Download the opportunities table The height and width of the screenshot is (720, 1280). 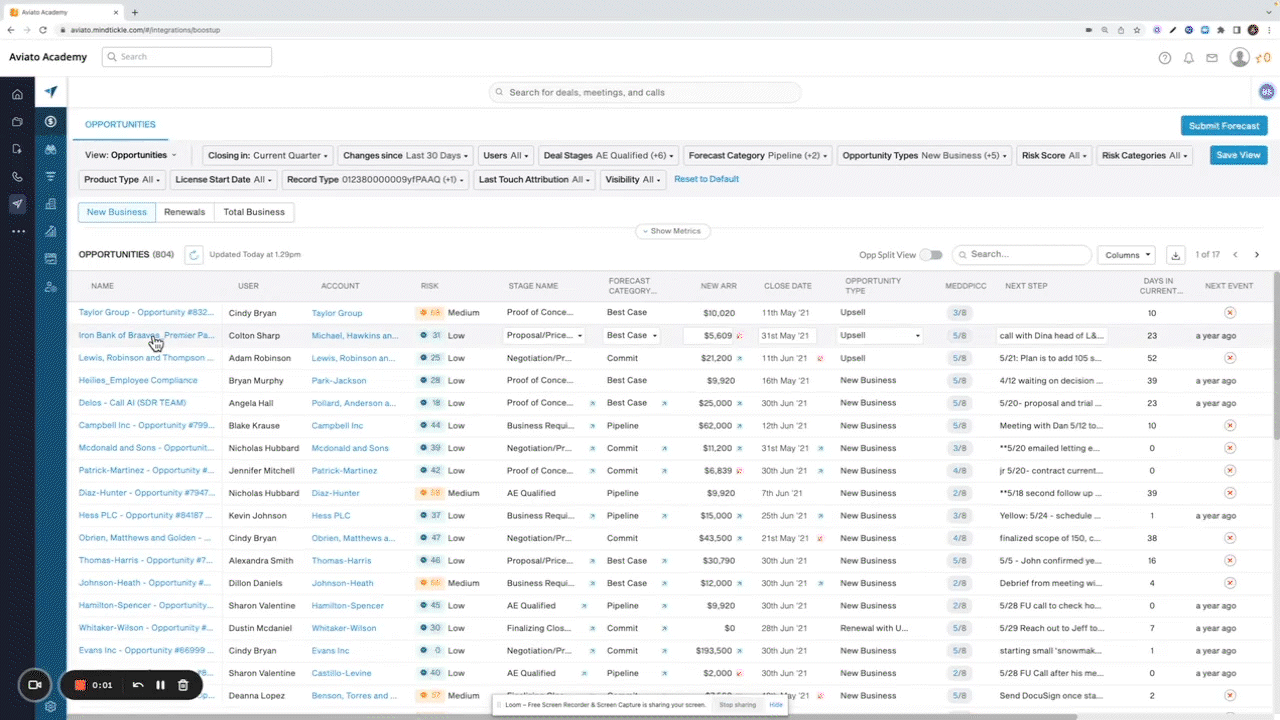pyautogui.click(x=1176, y=255)
